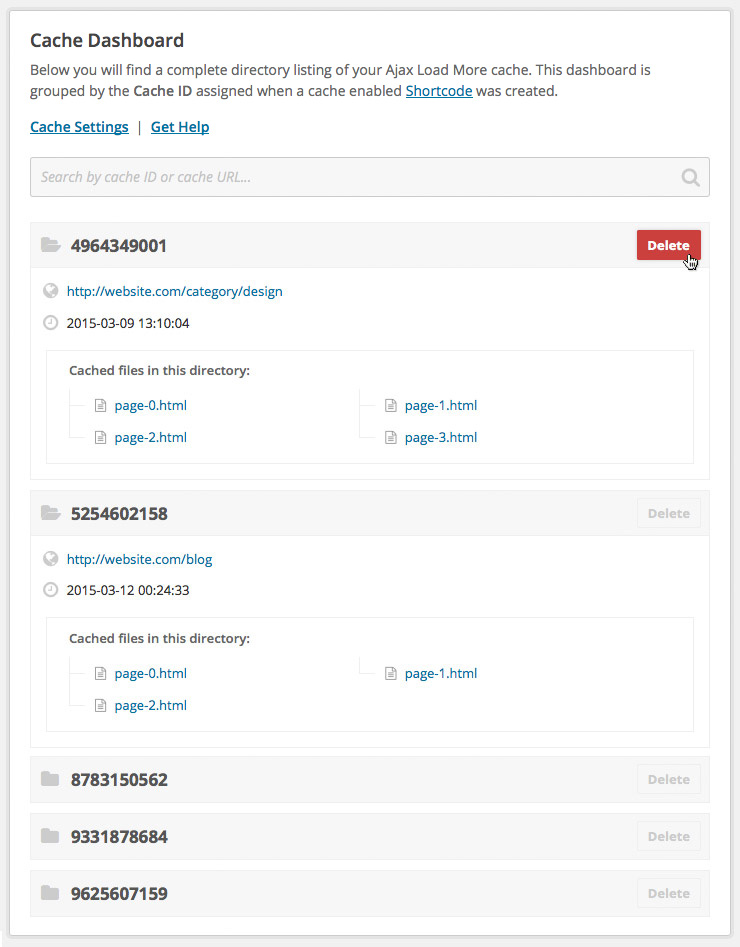This screenshot has height=947, width=740.
Task: Click the globe icon next to website.com/blog URL
Action: 51,559
